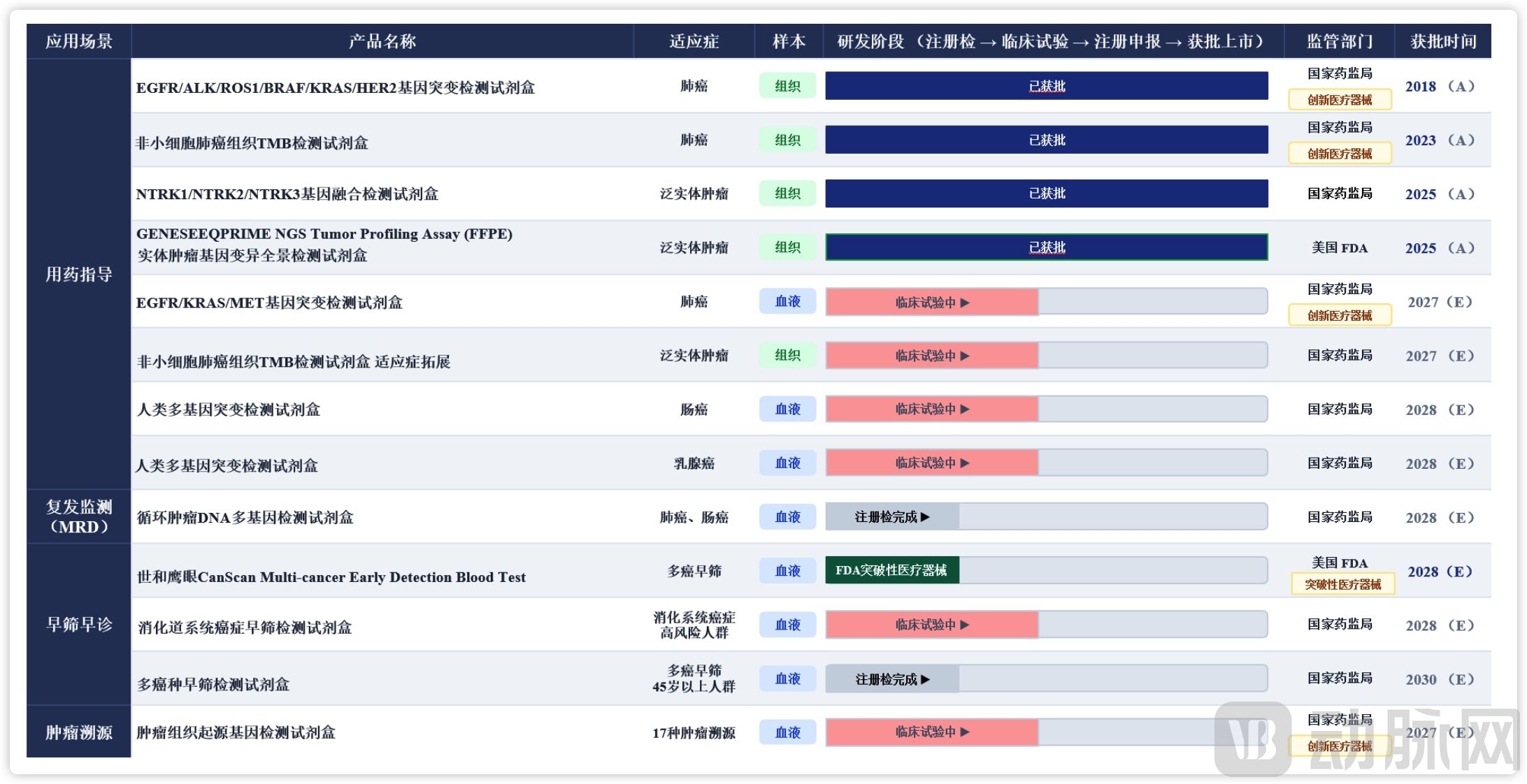Click the EGFR/ALK/ROS1/BRAF/KRAS/HER2 kit name

(336, 87)
